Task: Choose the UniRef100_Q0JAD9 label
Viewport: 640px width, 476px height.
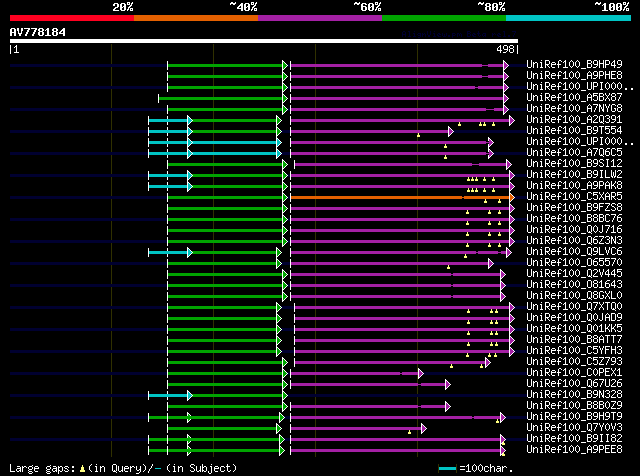Action: (574, 318)
